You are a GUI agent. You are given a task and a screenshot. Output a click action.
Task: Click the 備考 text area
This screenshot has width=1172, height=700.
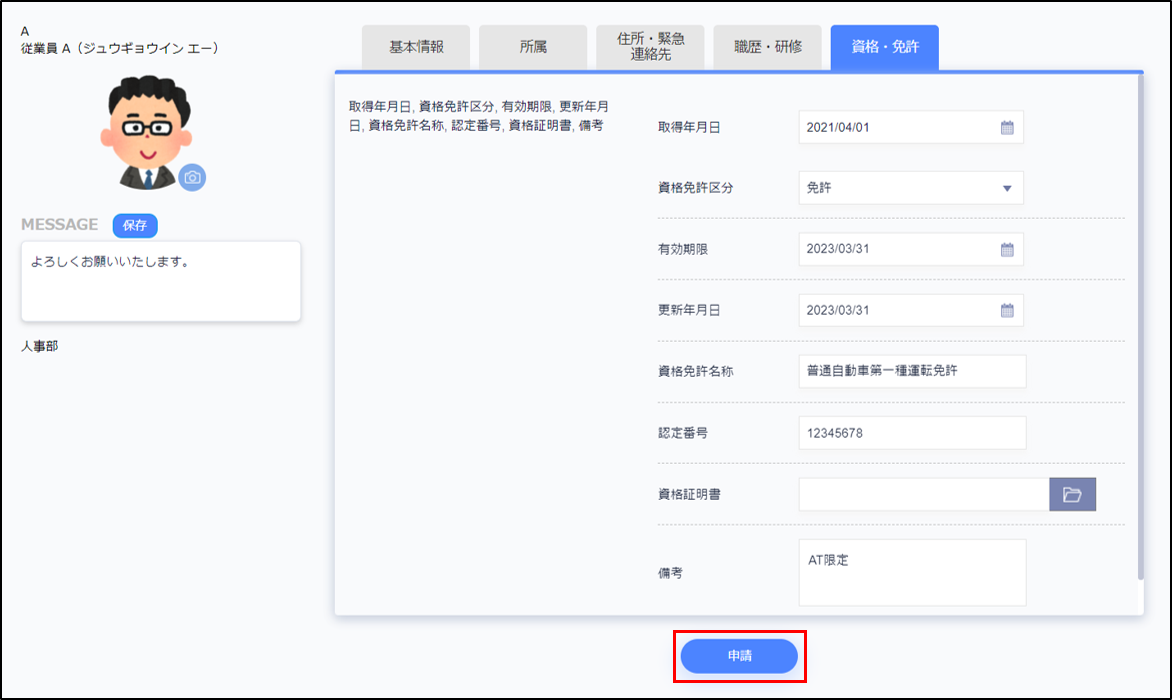pos(912,572)
